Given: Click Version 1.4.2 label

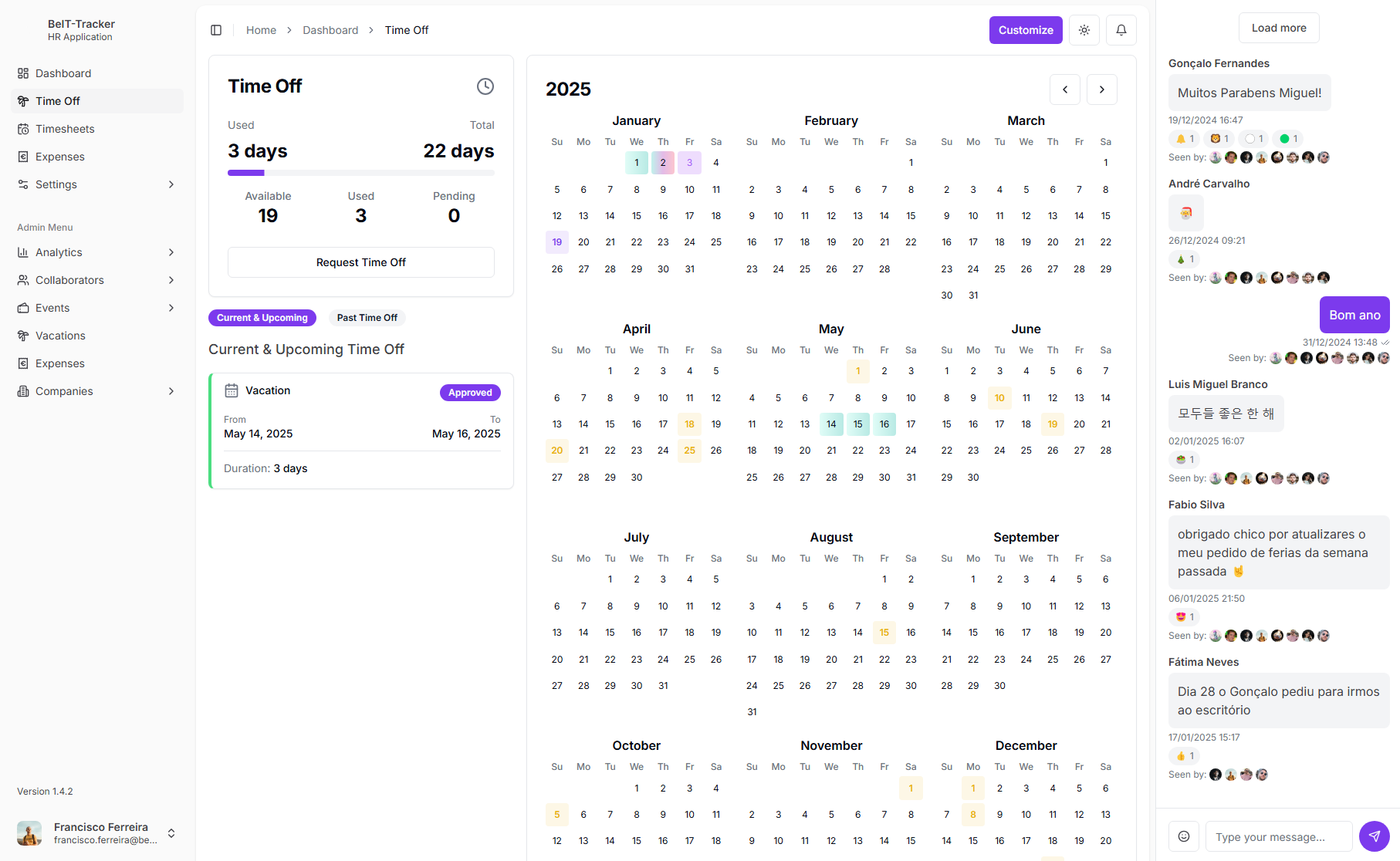Looking at the screenshot, I should [x=45, y=792].
